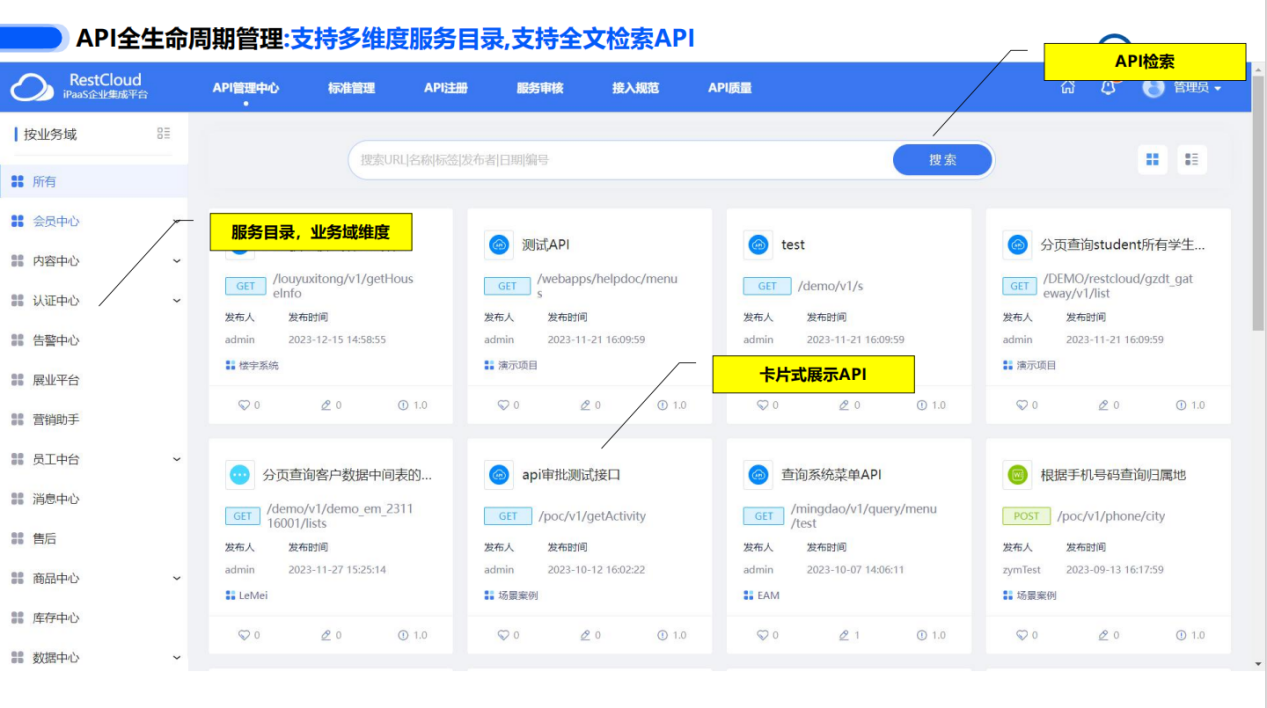1267x708 pixels.
Task: Click the home icon in the header
Action: coord(1068,87)
